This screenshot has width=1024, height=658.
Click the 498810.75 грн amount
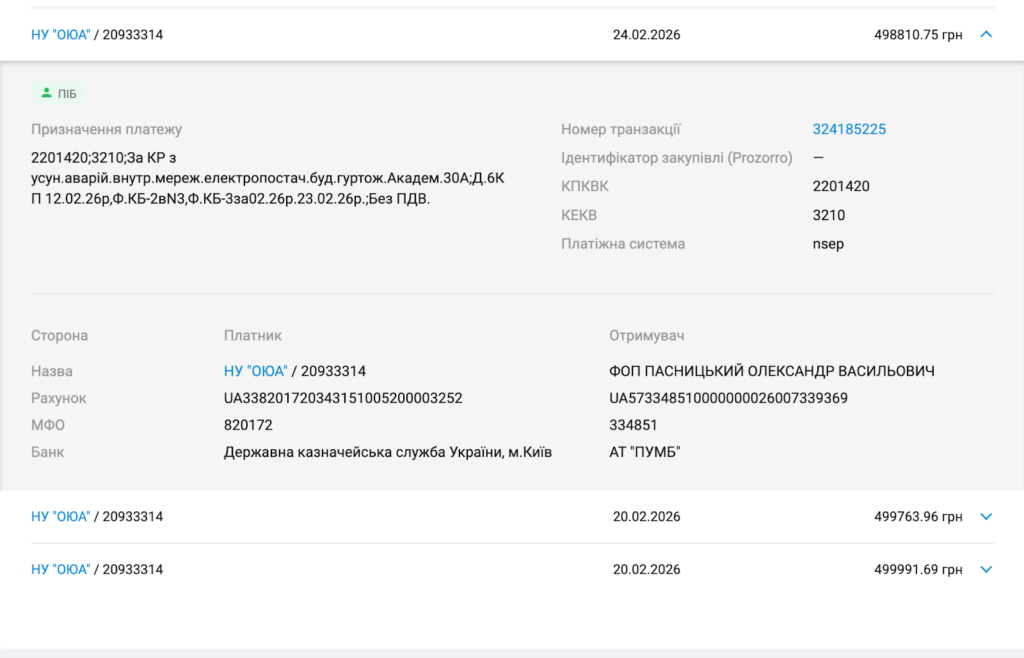tap(917, 35)
